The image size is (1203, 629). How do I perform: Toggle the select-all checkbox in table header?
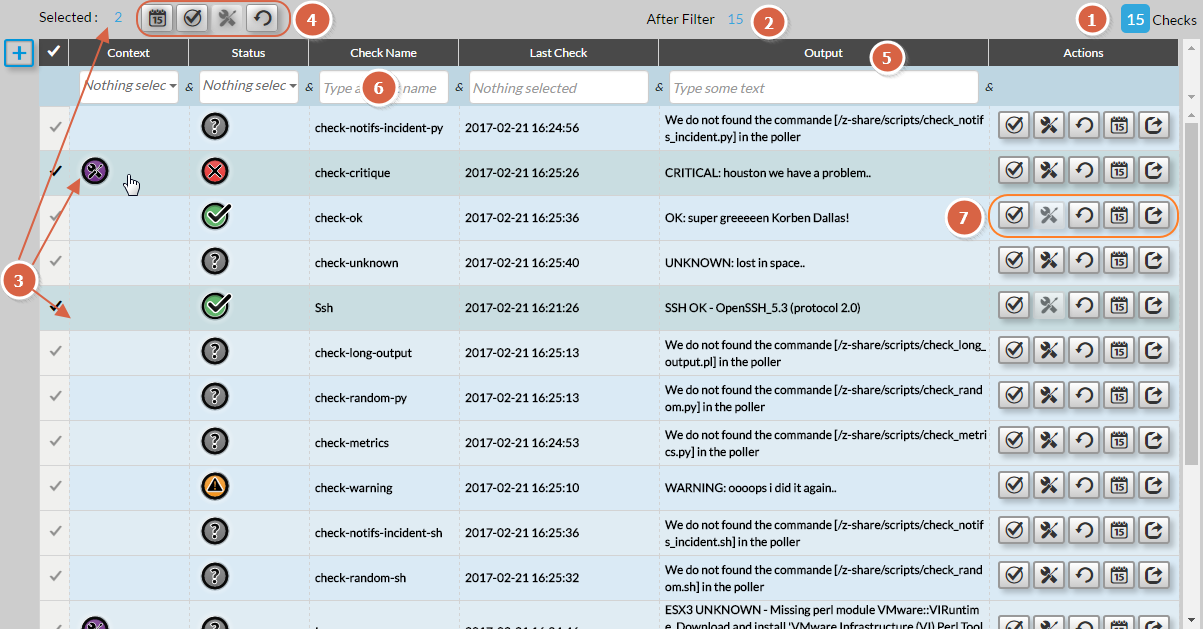[x=54, y=52]
